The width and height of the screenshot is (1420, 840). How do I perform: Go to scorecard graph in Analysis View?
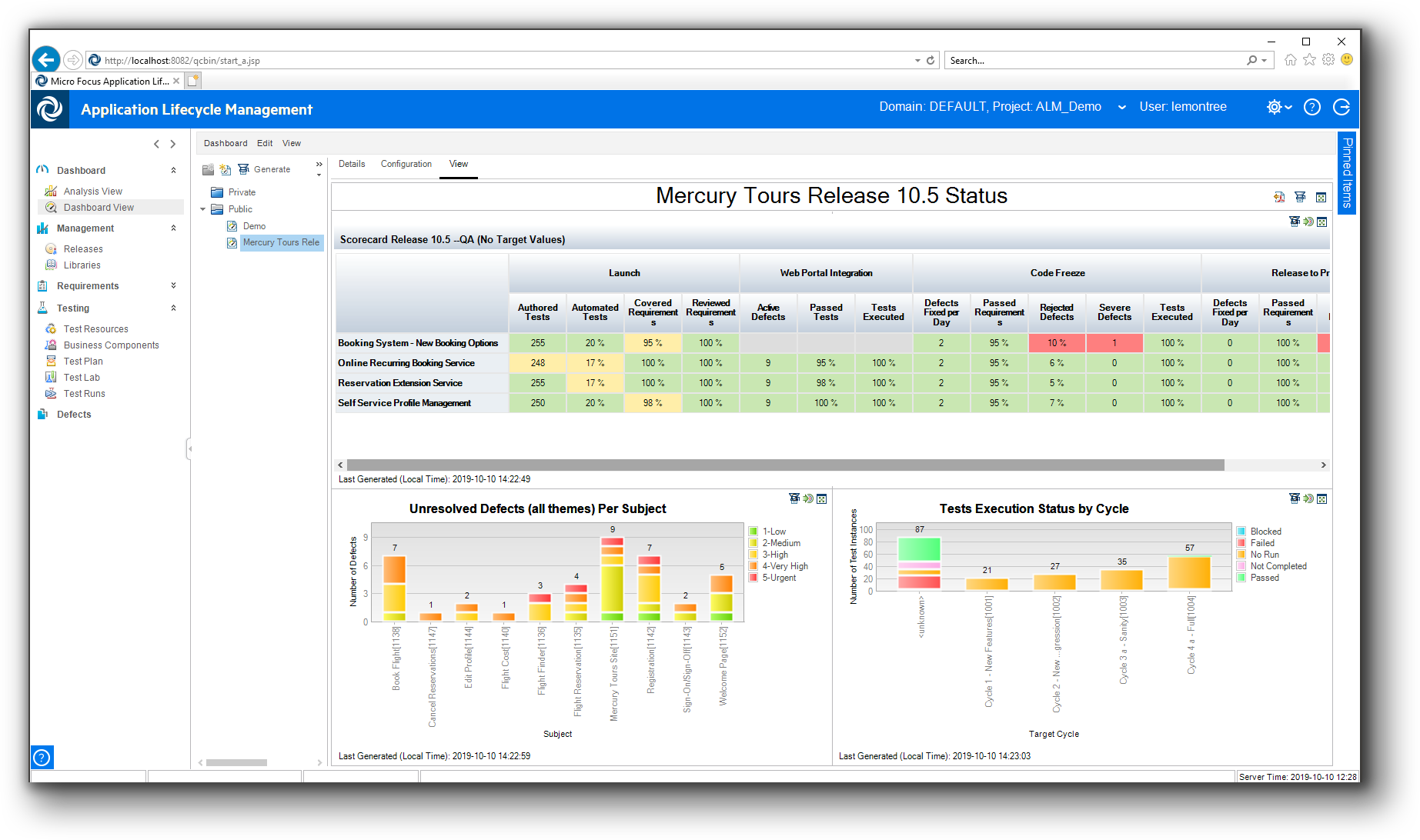click(x=1308, y=222)
